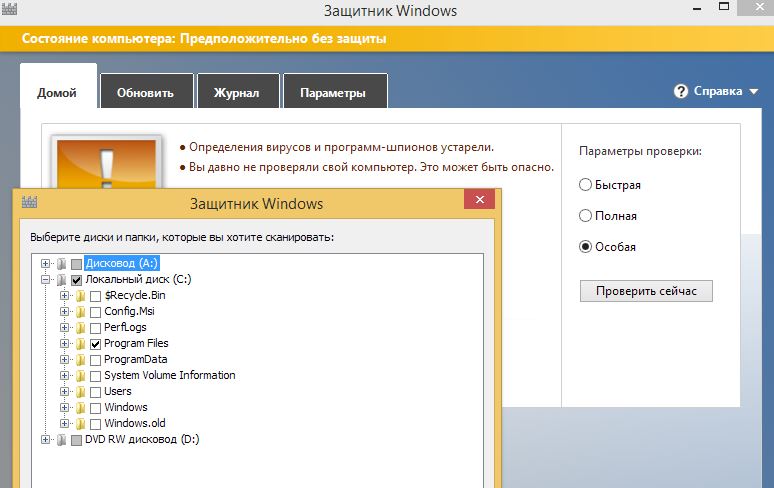Uncheck the Локальный диск (C:) checkbox
This screenshot has height=488, width=774.
click(77, 280)
